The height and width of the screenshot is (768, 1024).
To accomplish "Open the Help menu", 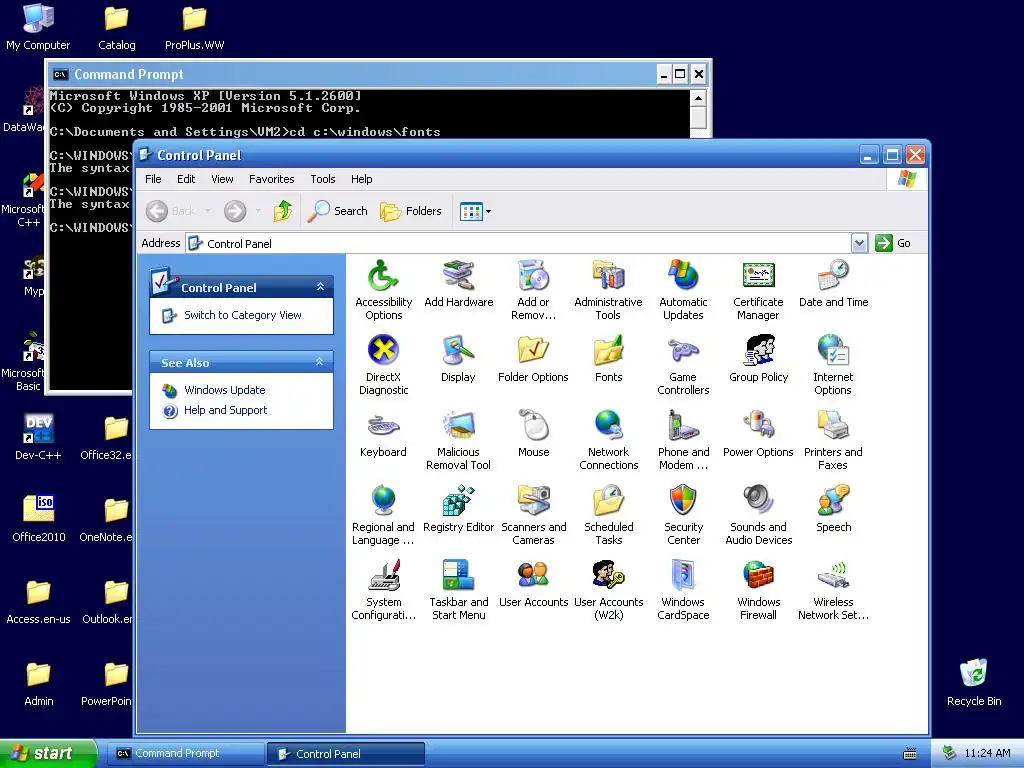I will (361, 179).
